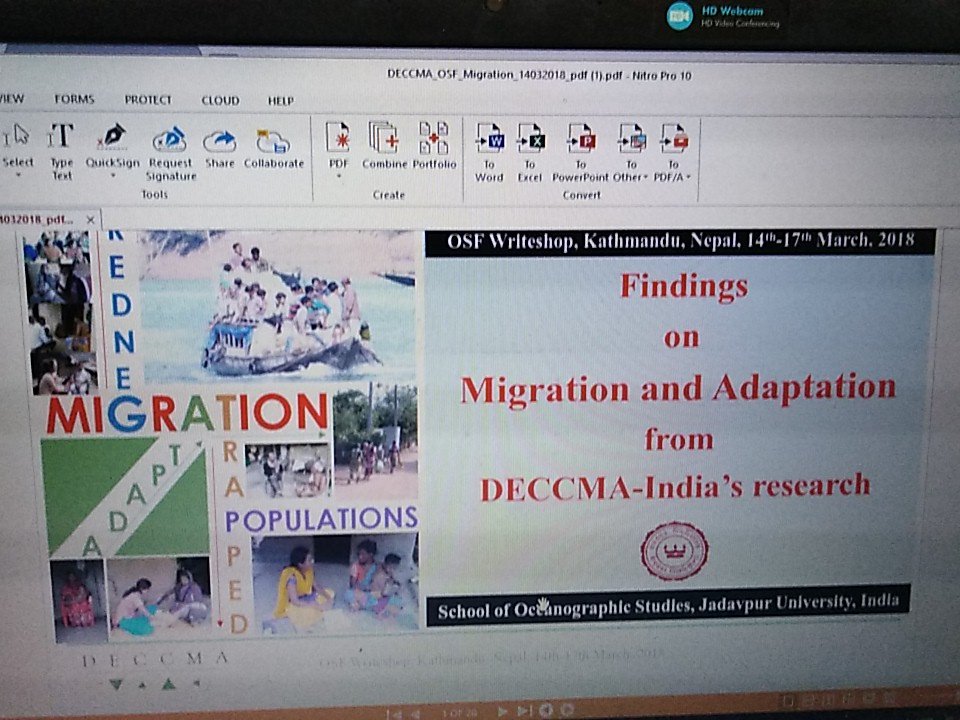This screenshot has width=960, height=720.
Task: Click the 'Tools' group label
Action: point(154,194)
